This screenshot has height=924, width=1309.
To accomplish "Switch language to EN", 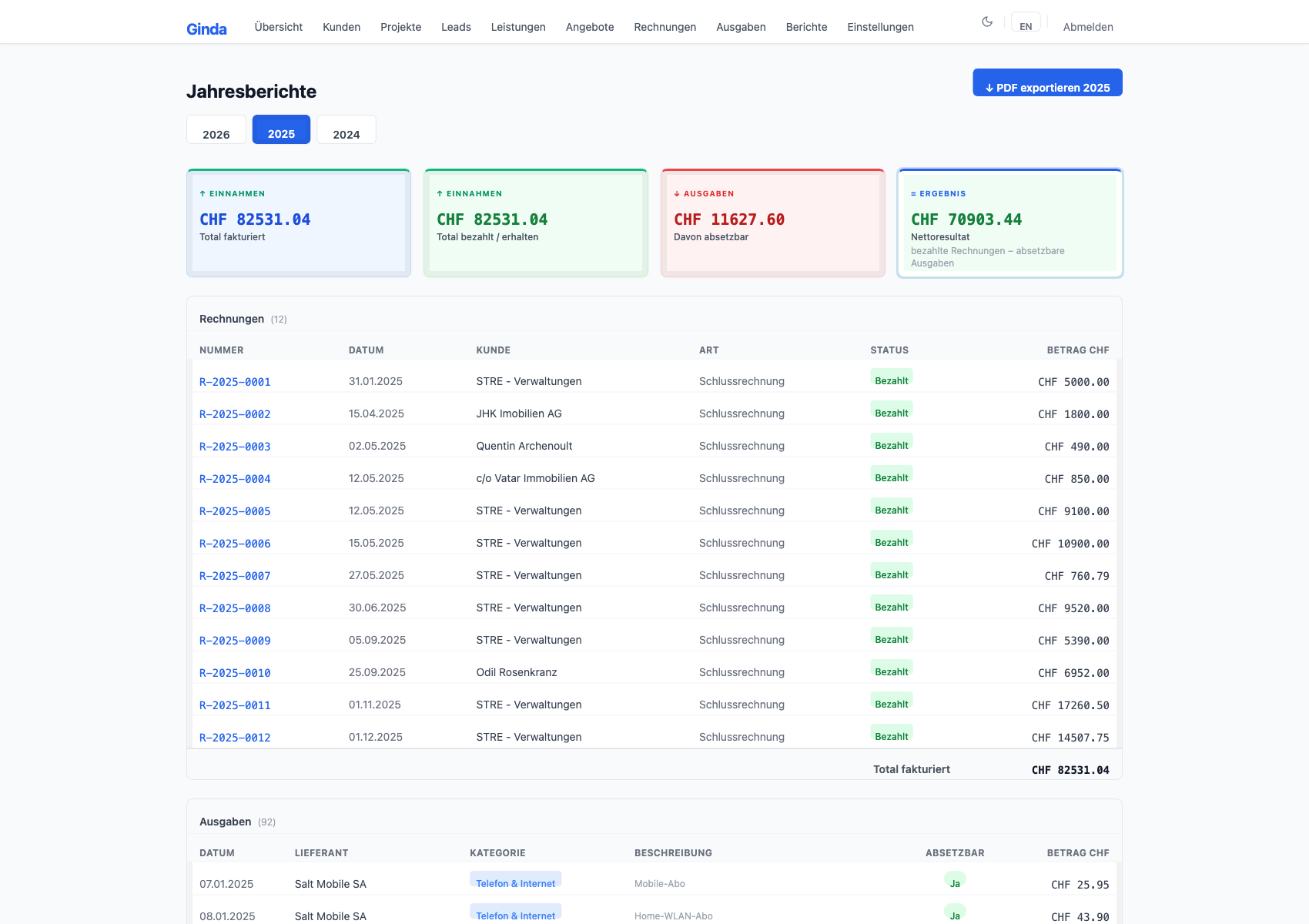I will (1026, 22).
